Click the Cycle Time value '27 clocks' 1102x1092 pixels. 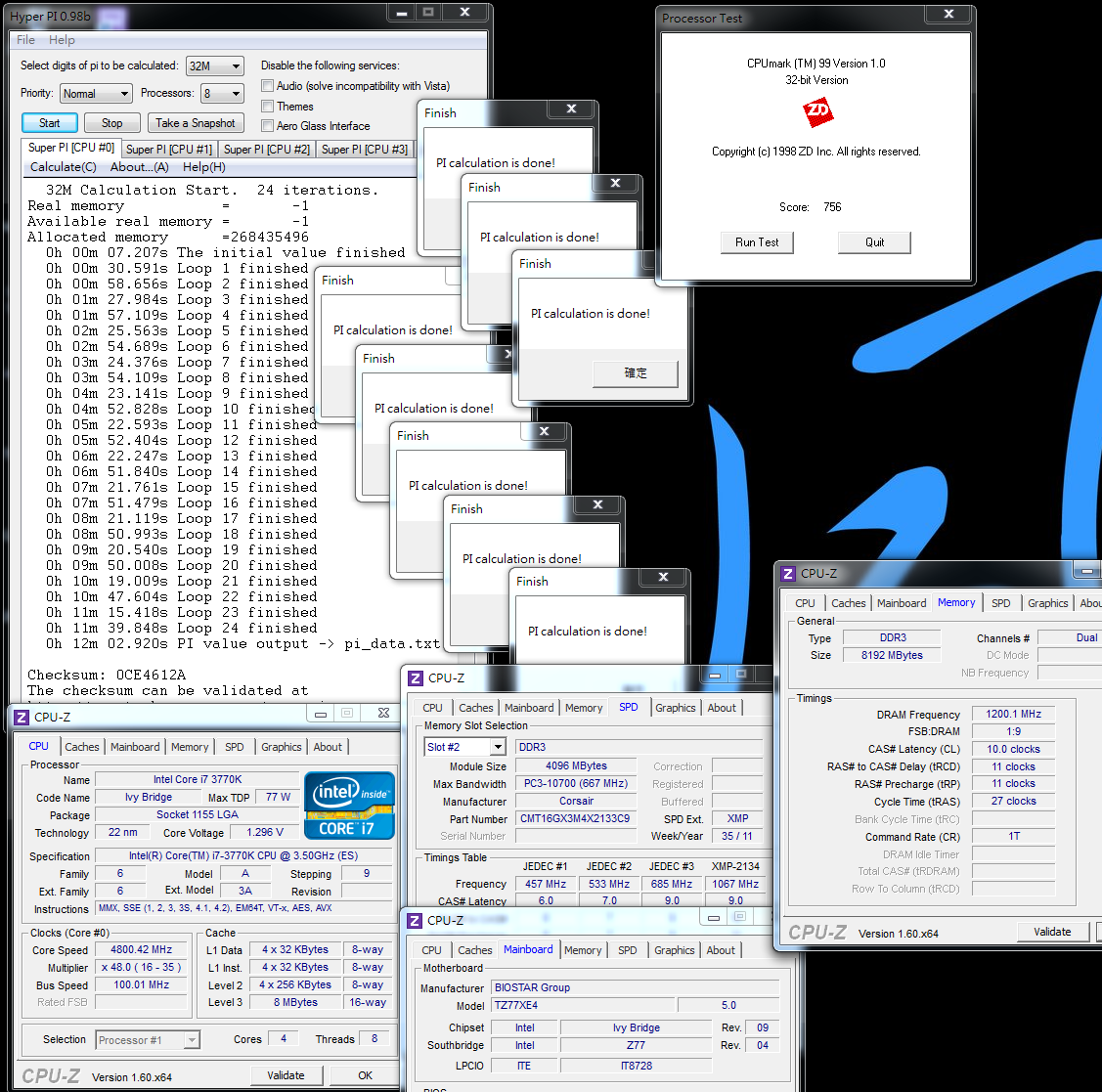click(1013, 801)
